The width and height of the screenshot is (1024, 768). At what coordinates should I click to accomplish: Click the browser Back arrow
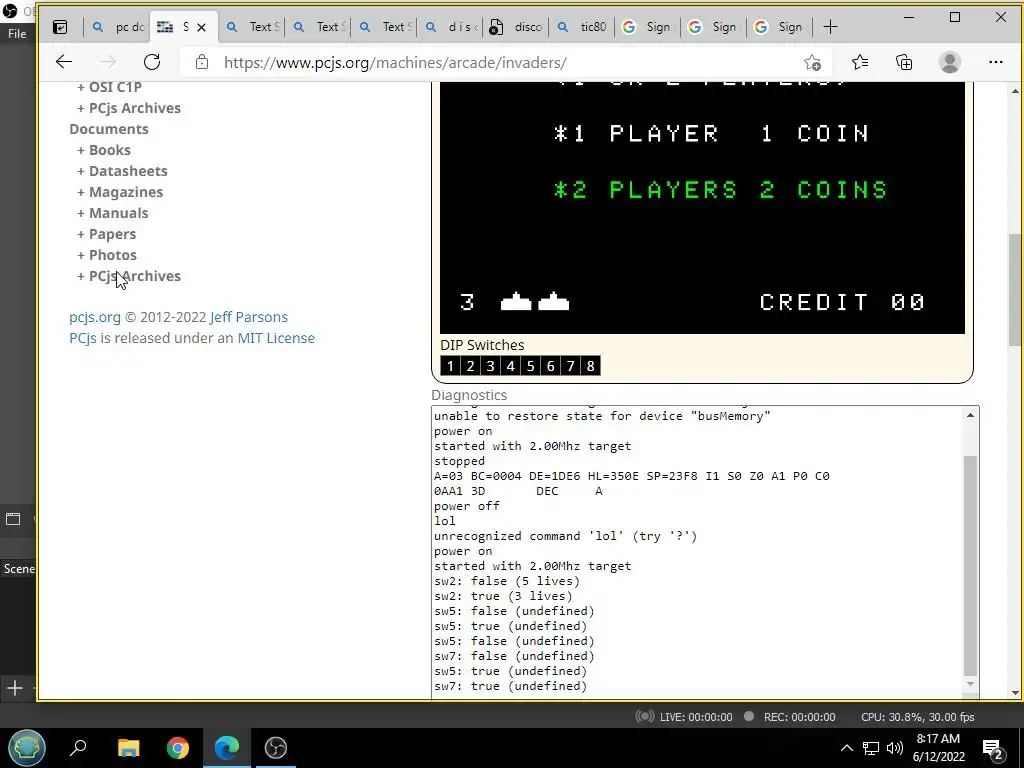coord(63,62)
